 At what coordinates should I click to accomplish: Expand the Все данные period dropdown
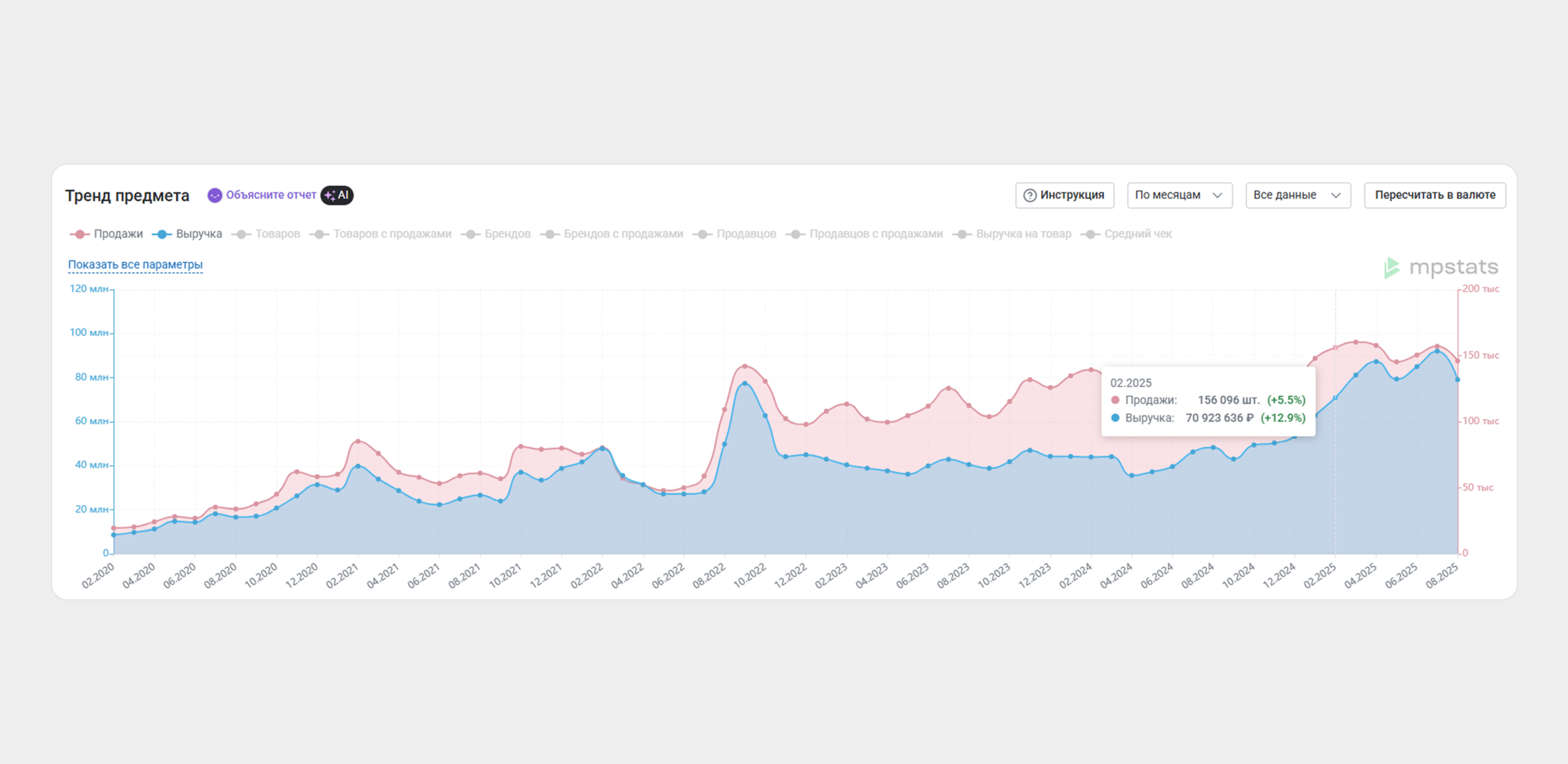1297,195
